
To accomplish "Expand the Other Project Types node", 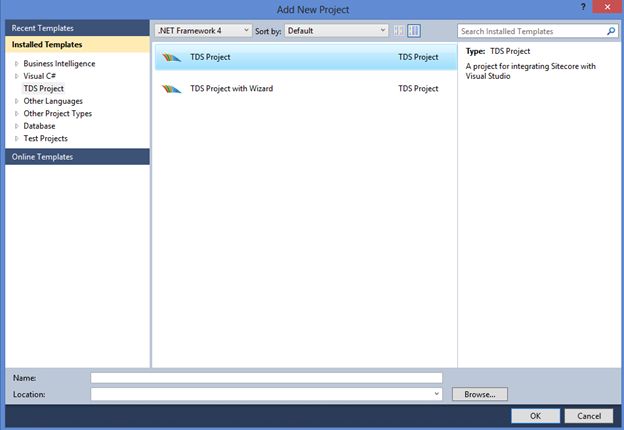I will (16, 114).
